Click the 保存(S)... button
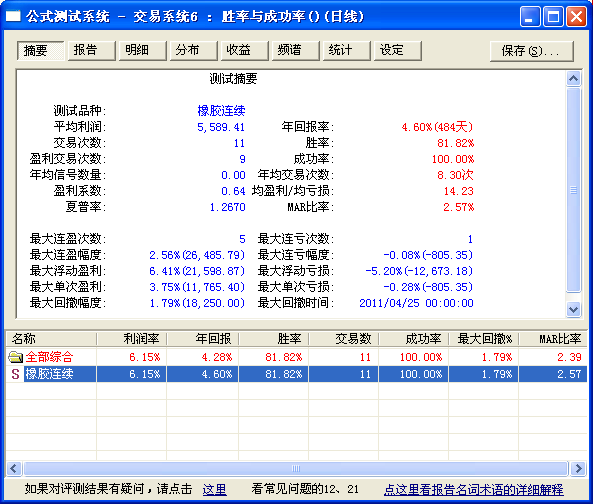 [x=532, y=51]
